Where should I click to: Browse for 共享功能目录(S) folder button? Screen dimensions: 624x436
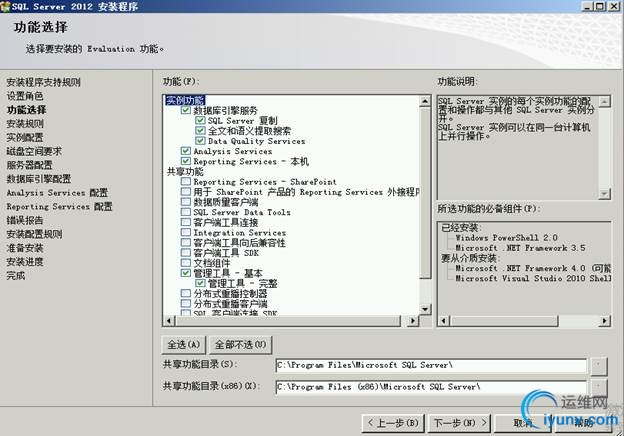(599, 366)
